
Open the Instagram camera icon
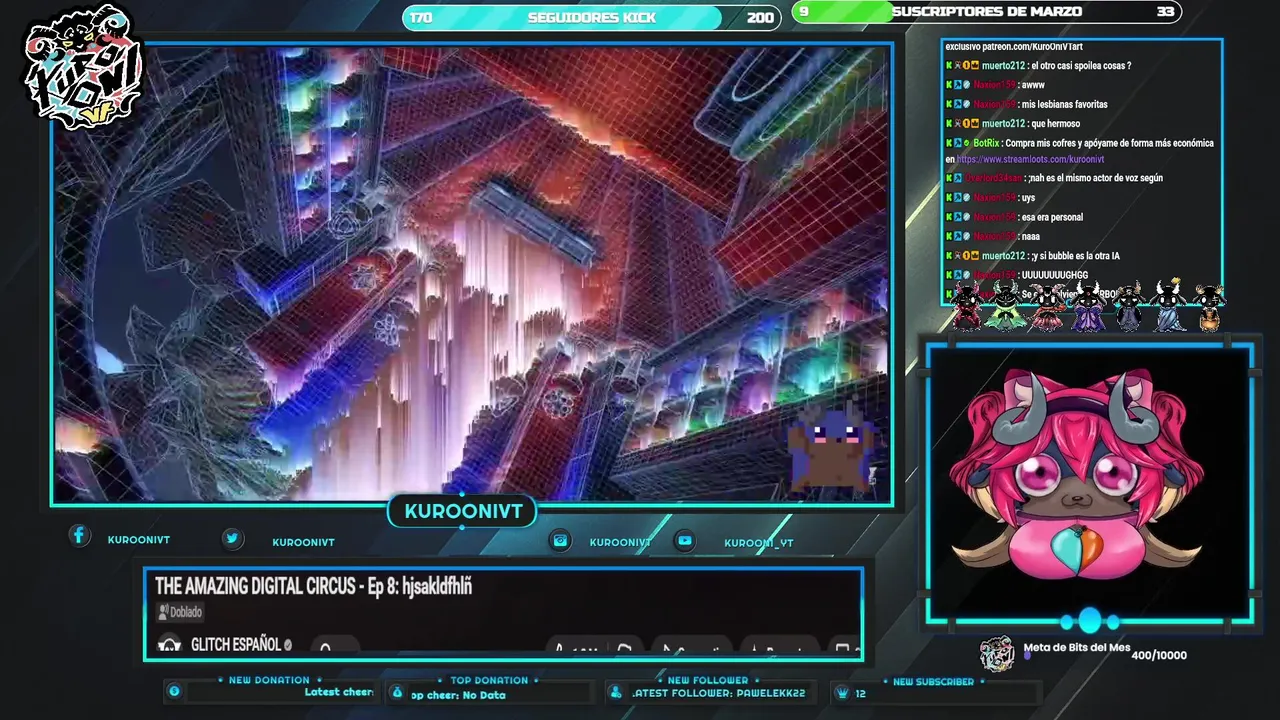(560, 540)
